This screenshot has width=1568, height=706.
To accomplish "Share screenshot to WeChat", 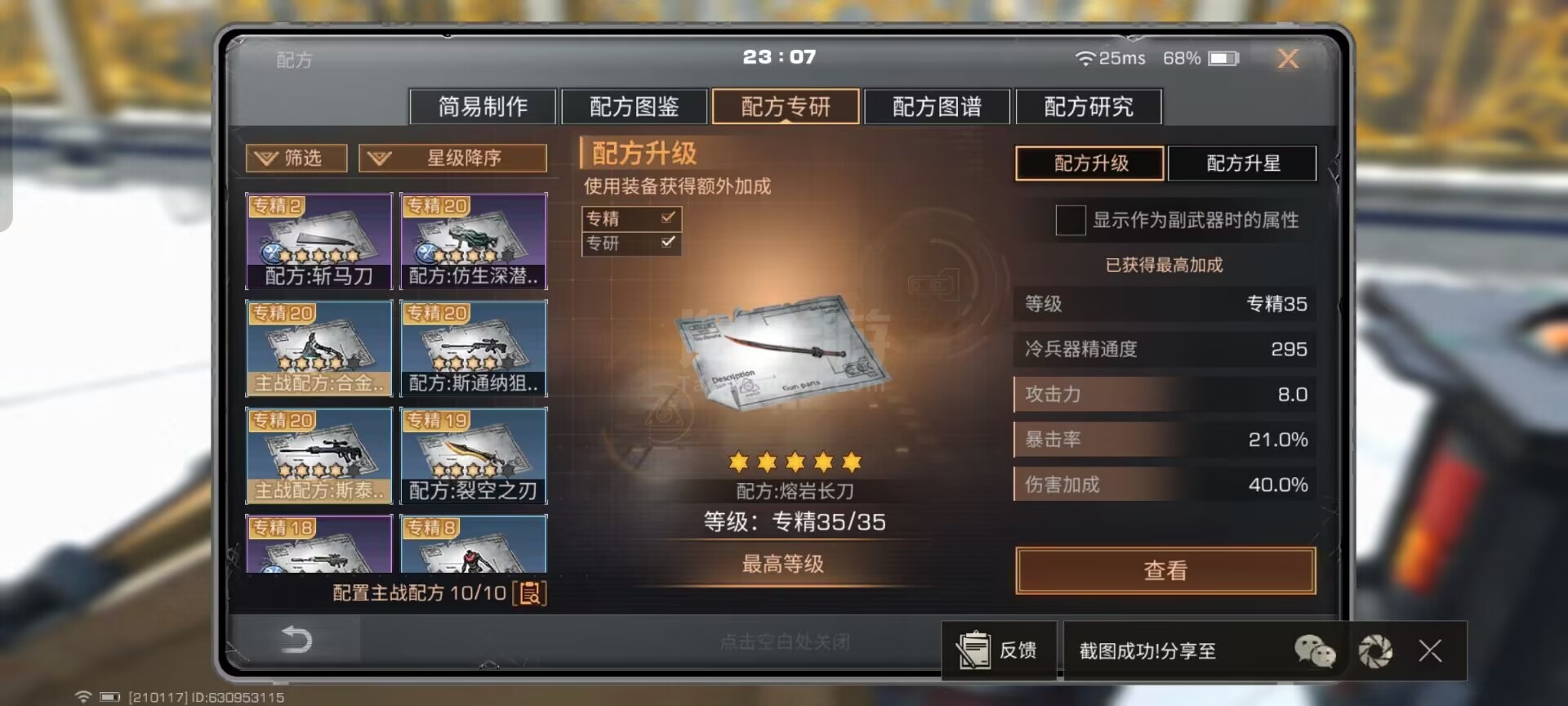I will [x=1315, y=651].
